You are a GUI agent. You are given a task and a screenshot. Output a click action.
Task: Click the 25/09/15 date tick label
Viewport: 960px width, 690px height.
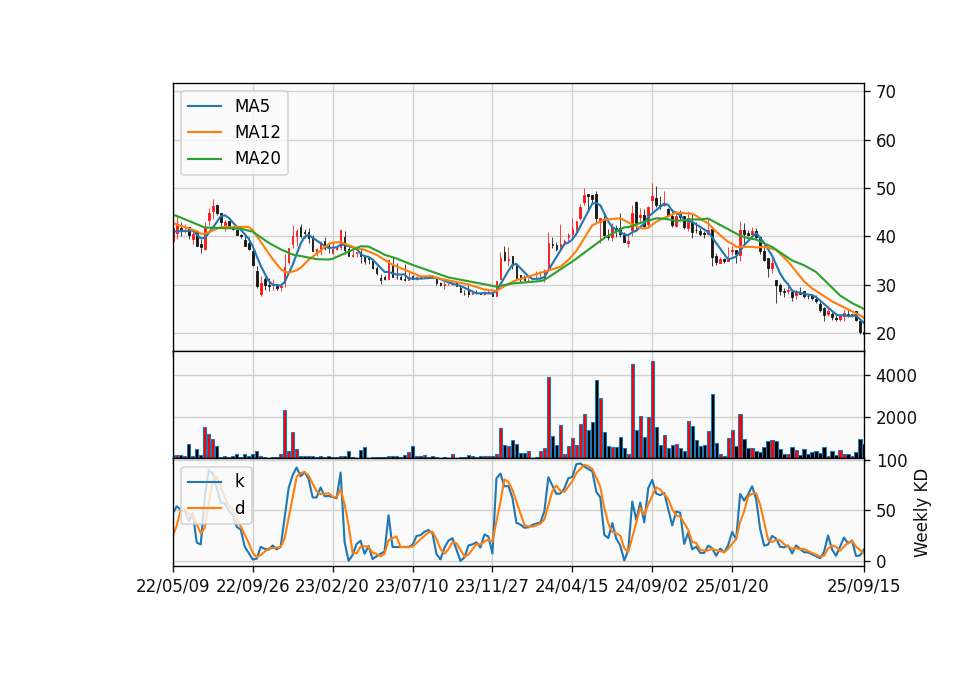pyautogui.click(x=863, y=586)
